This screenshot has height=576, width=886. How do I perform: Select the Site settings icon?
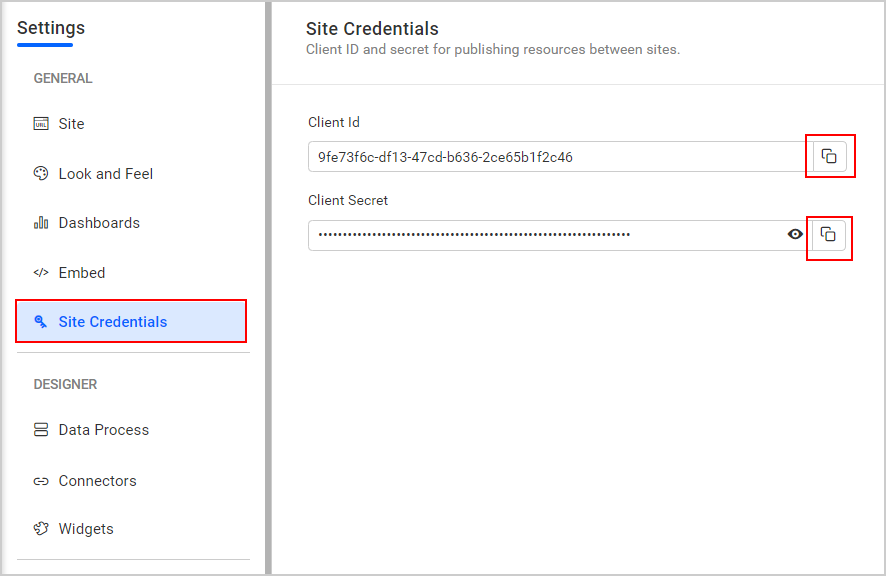[x=40, y=123]
